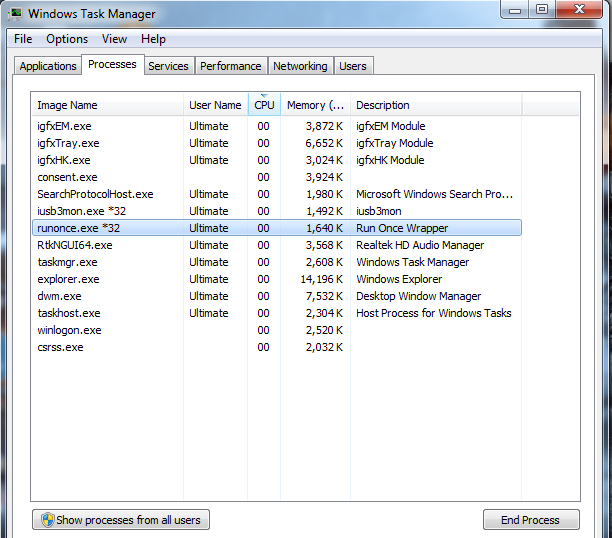Click the 6,652 K memory value
This screenshot has height=538, width=612.
click(324, 143)
